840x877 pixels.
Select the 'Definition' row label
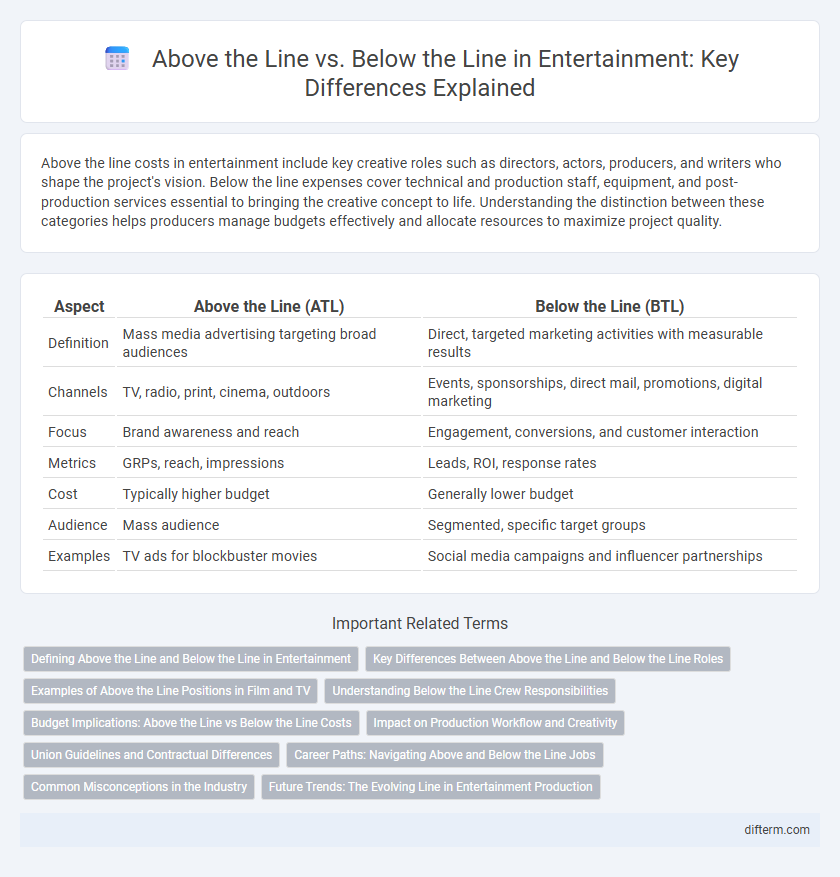click(x=78, y=343)
